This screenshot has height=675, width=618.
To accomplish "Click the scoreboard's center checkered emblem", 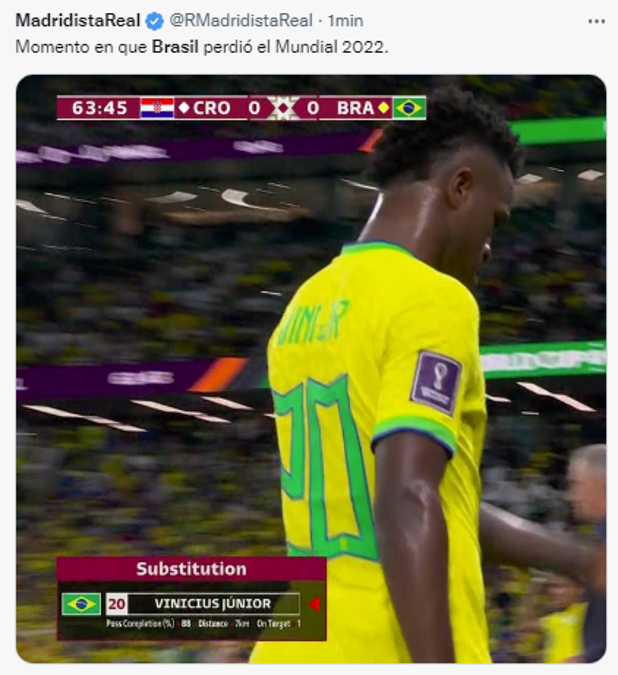I will pos(283,108).
